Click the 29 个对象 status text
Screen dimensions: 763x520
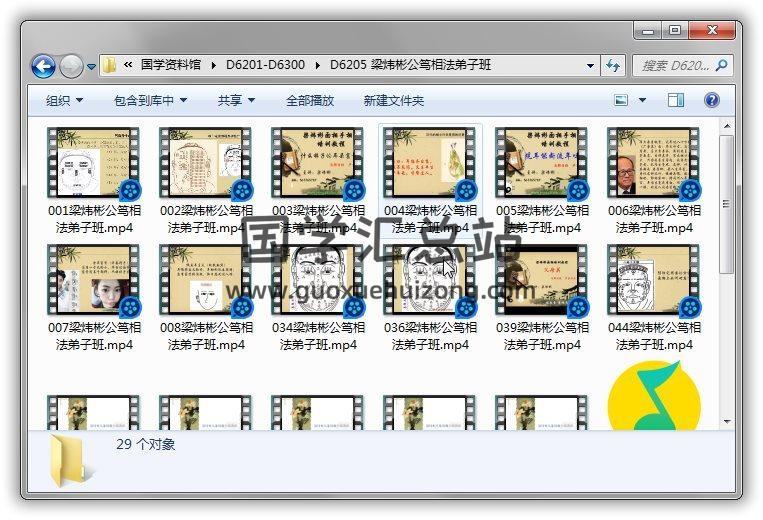[145, 444]
